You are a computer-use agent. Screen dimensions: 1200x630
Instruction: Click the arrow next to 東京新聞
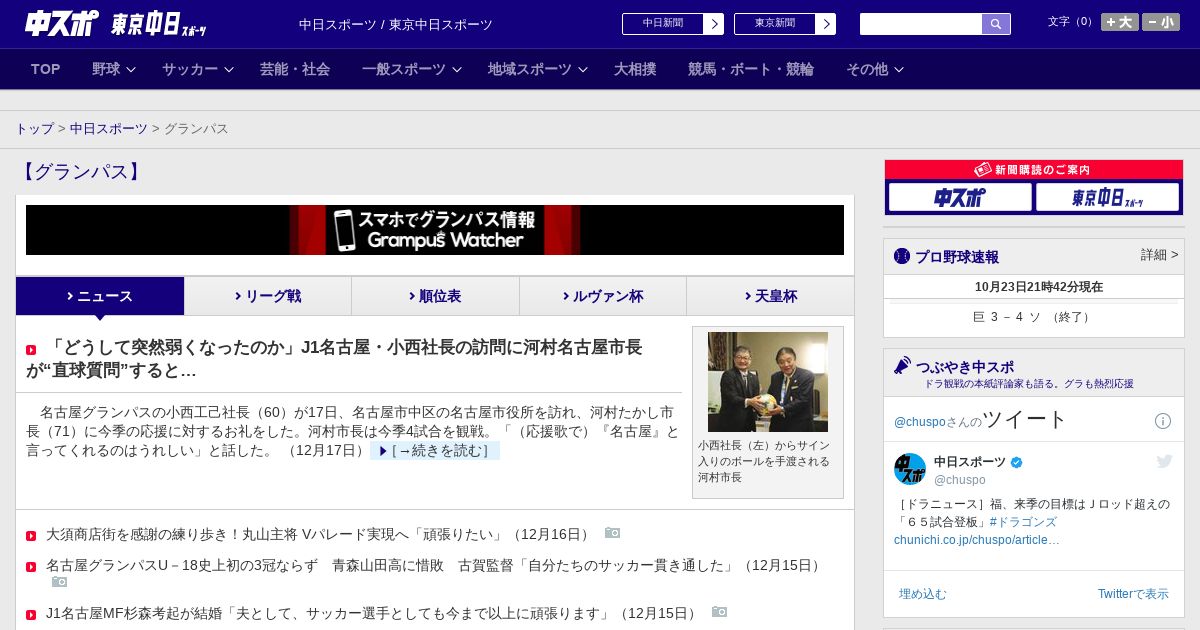tap(826, 24)
